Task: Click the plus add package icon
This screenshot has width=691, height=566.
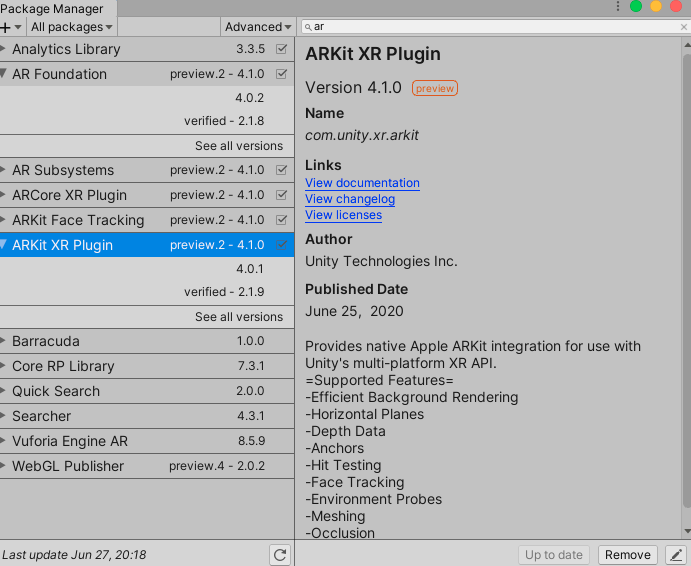Action: coord(5,27)
